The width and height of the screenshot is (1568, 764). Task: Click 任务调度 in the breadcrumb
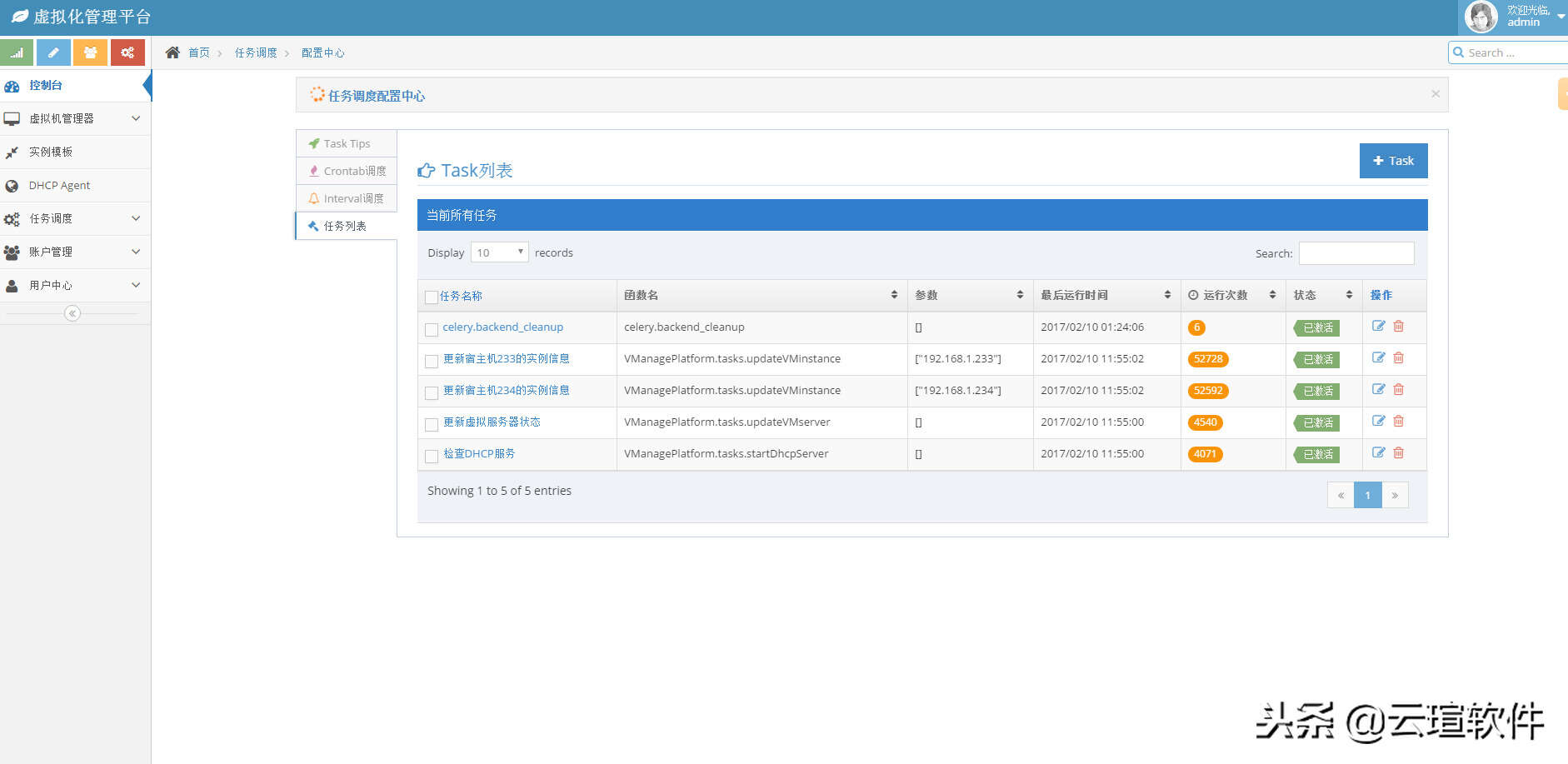click(x=256, y=52)
